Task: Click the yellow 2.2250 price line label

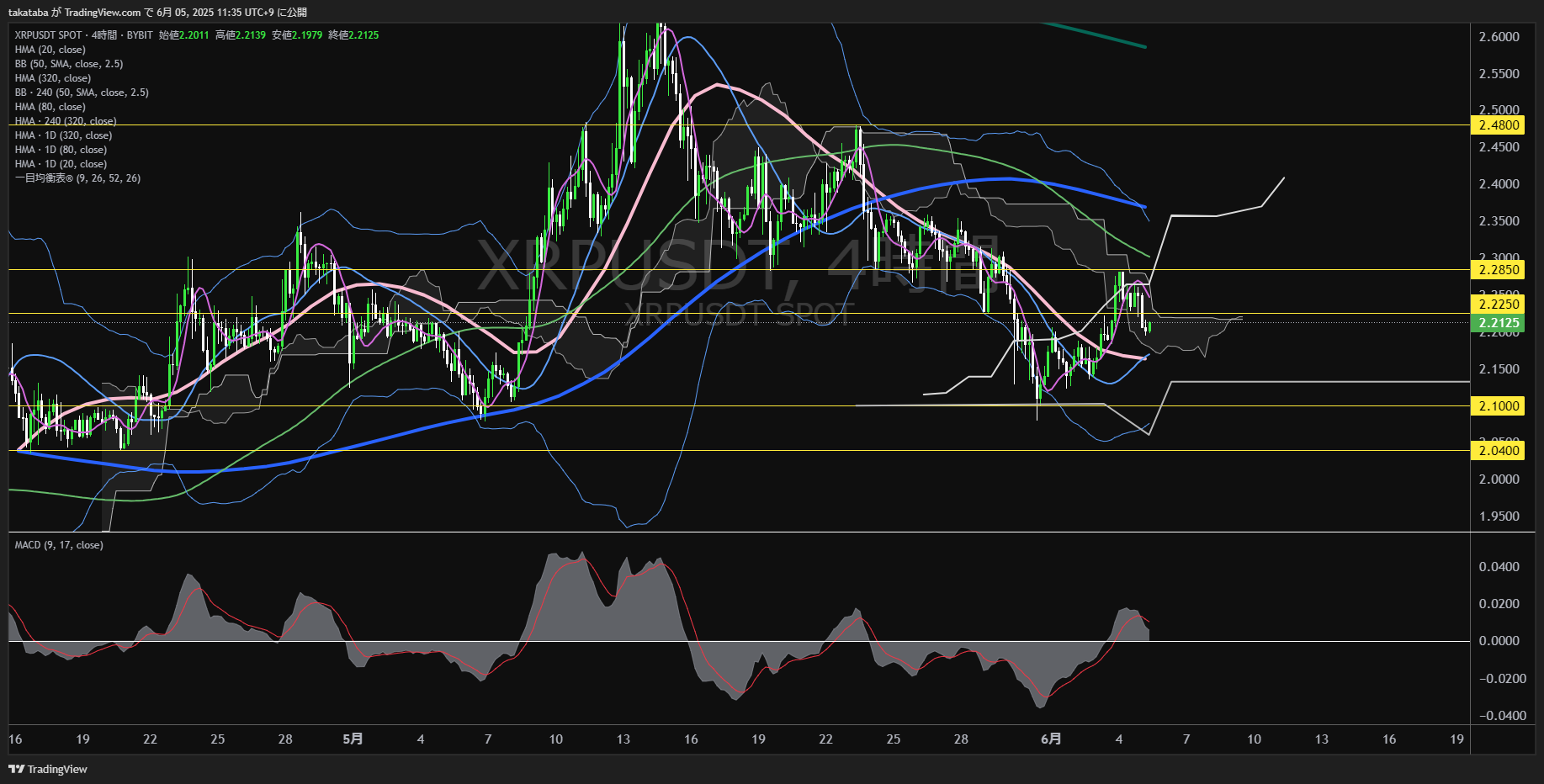Action: tap(1499, 305)
